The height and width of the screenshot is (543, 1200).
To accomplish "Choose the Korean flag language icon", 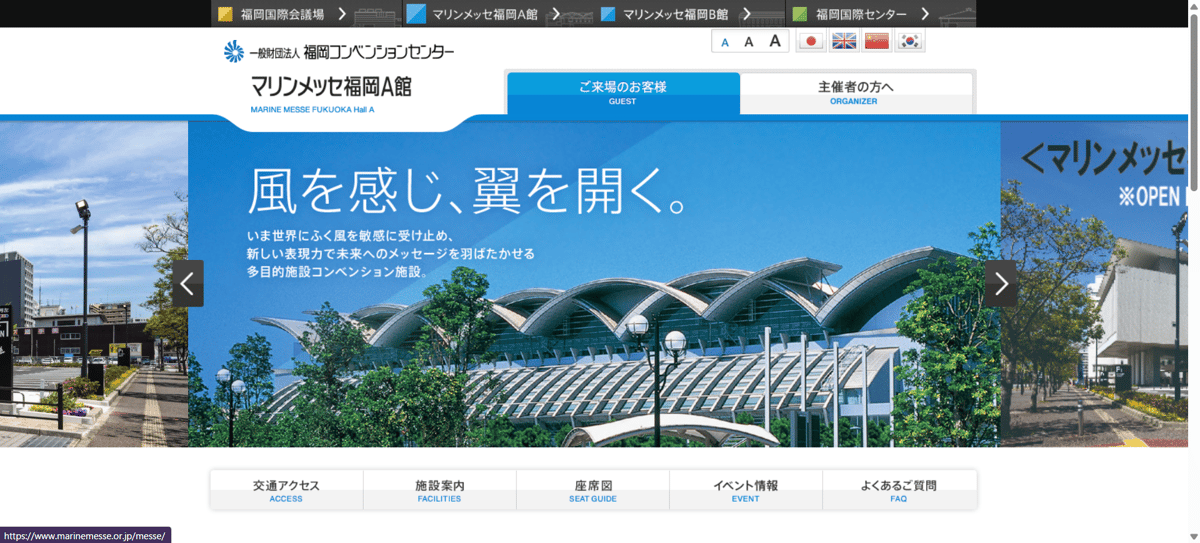I will (909, 41).
